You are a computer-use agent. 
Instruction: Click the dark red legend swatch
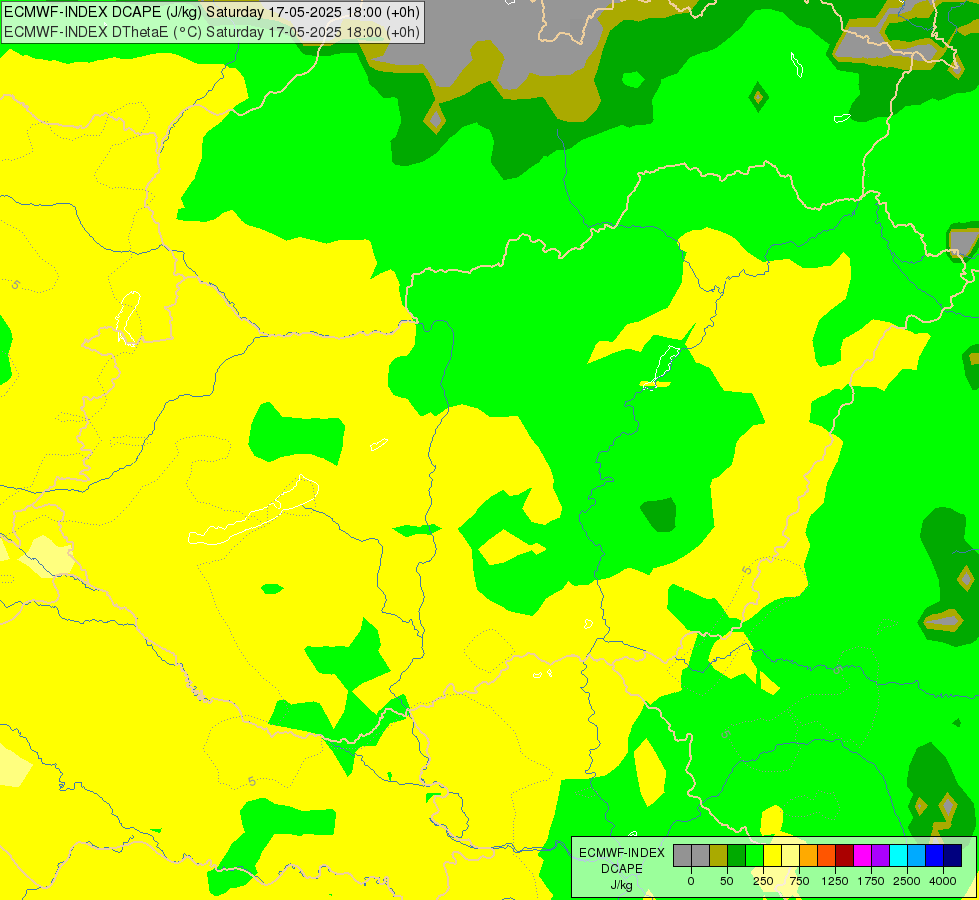click(x=845, y=855)
